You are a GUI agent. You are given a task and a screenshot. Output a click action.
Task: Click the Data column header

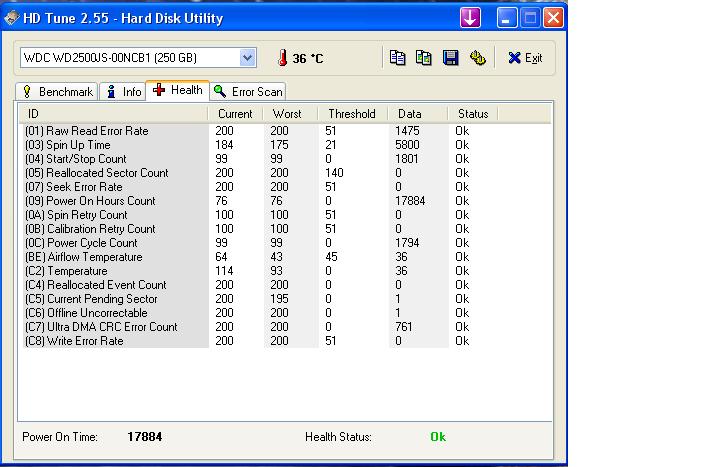tap(417, 114)
